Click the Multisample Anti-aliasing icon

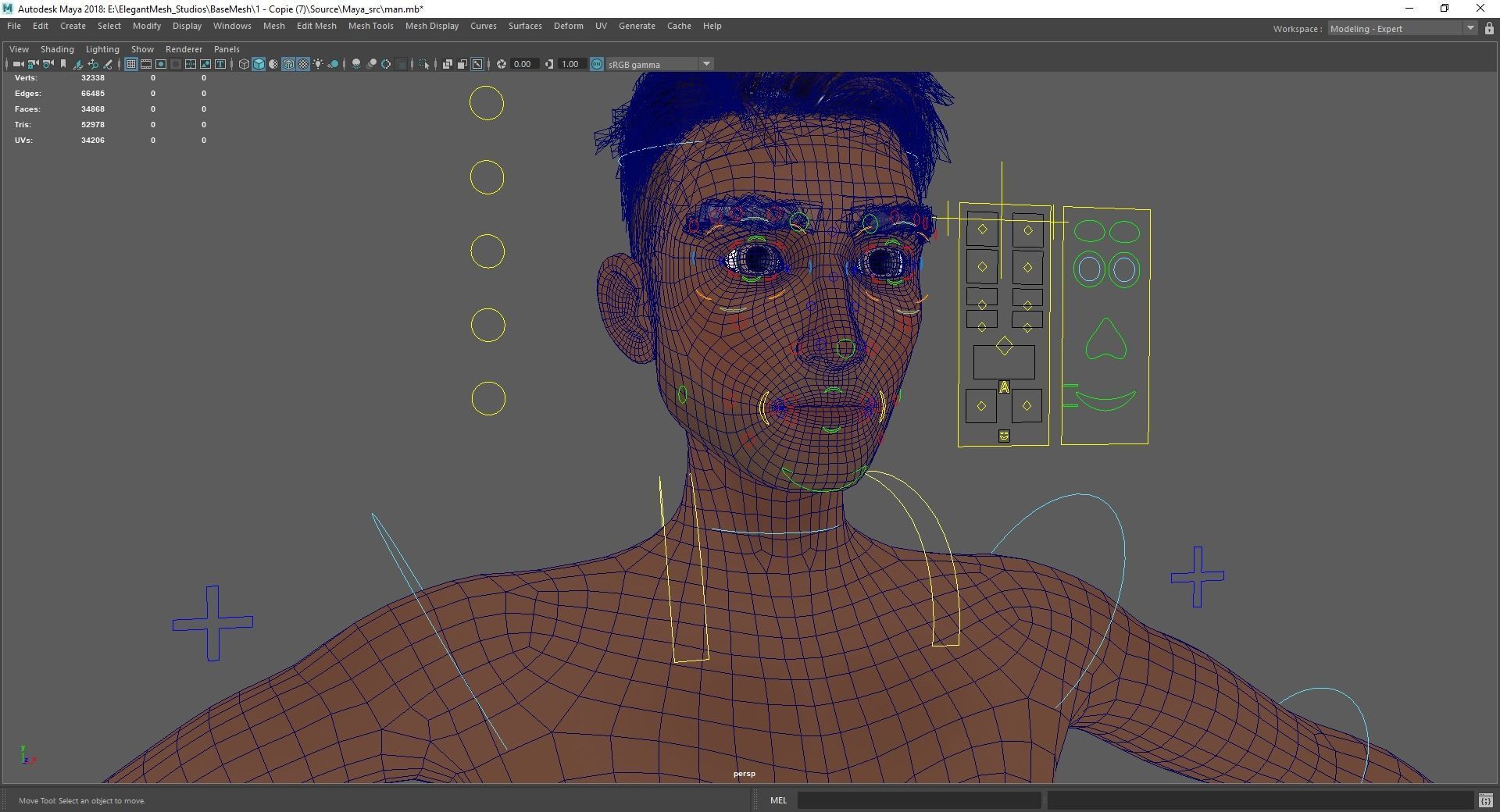[386, 64]
